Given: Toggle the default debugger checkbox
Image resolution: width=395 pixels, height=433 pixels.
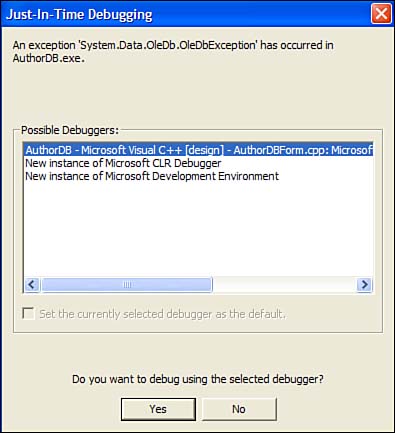Looking at the screenshot, I should pyautogui.click(x=28, y=314).
